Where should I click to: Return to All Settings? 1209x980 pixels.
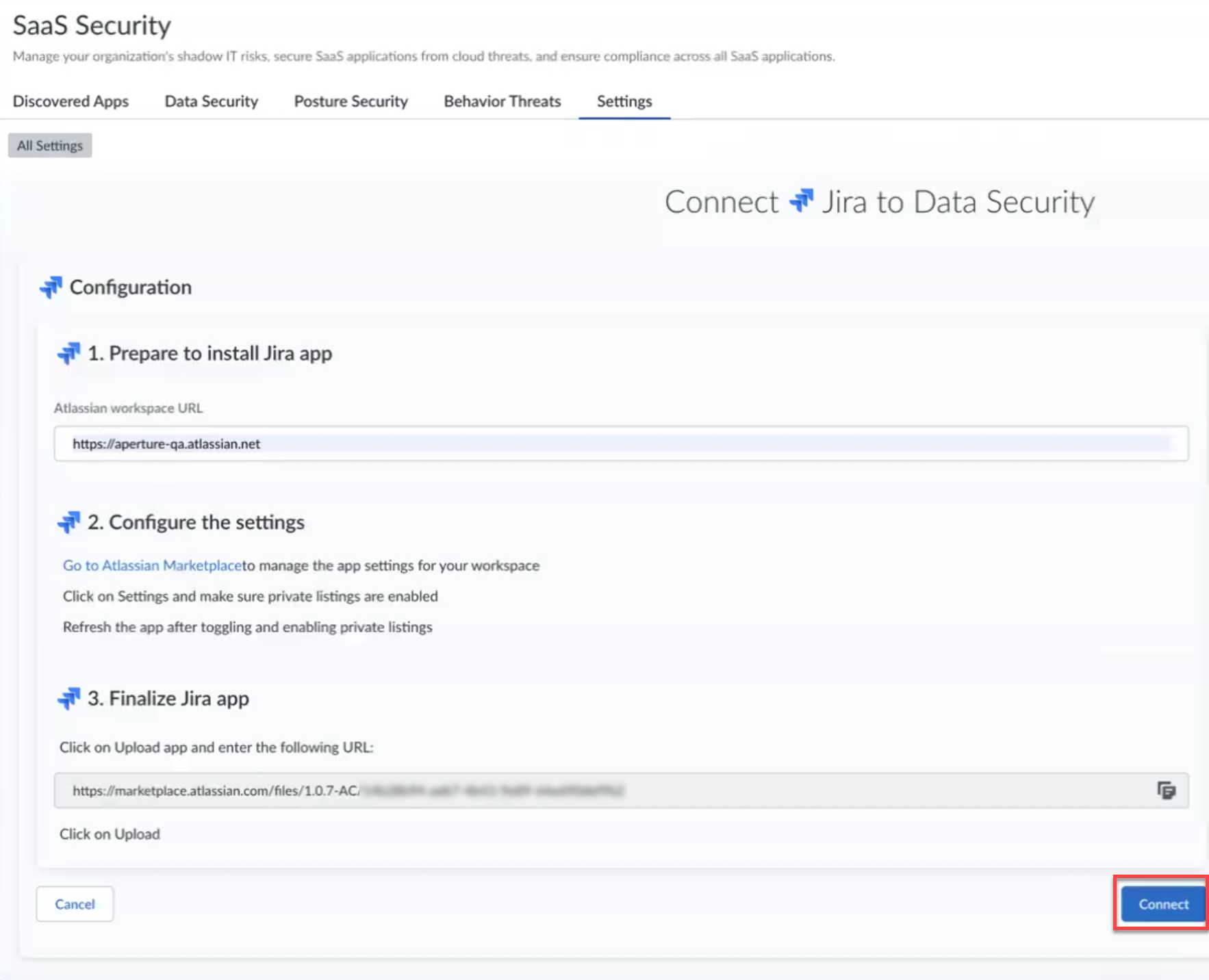click(50, 146)
